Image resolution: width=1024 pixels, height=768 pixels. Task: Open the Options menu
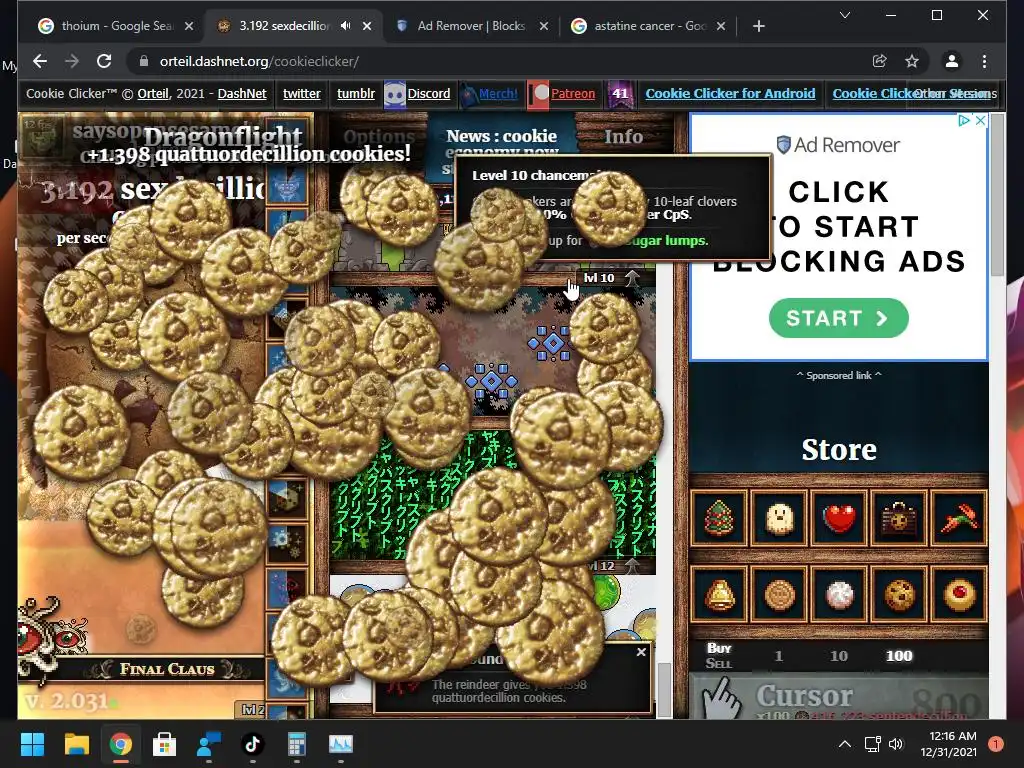click(379, 136)
